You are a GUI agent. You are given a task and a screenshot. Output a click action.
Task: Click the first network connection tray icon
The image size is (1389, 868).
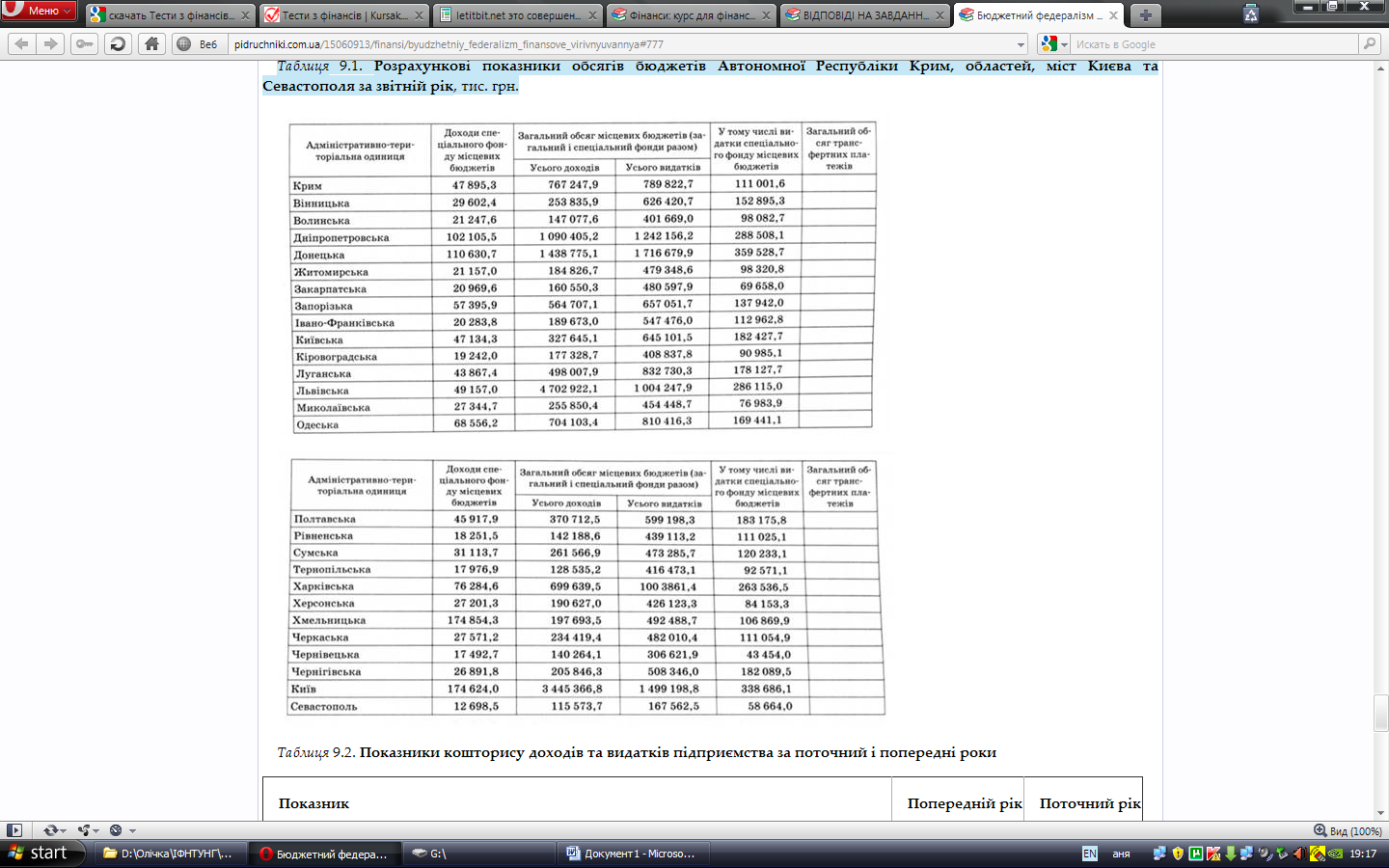[x=1159, y=854]
